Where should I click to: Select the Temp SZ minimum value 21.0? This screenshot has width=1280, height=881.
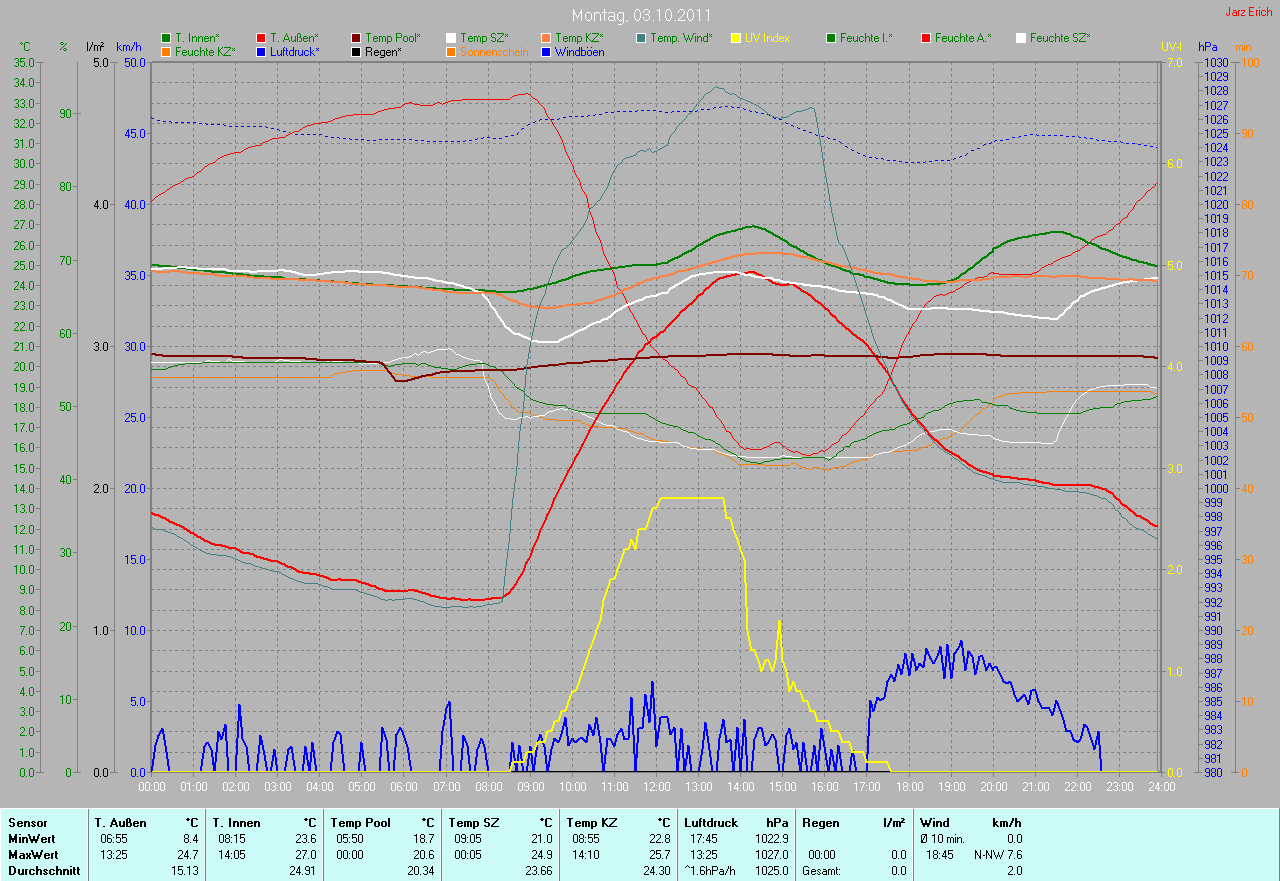[540, 839]
